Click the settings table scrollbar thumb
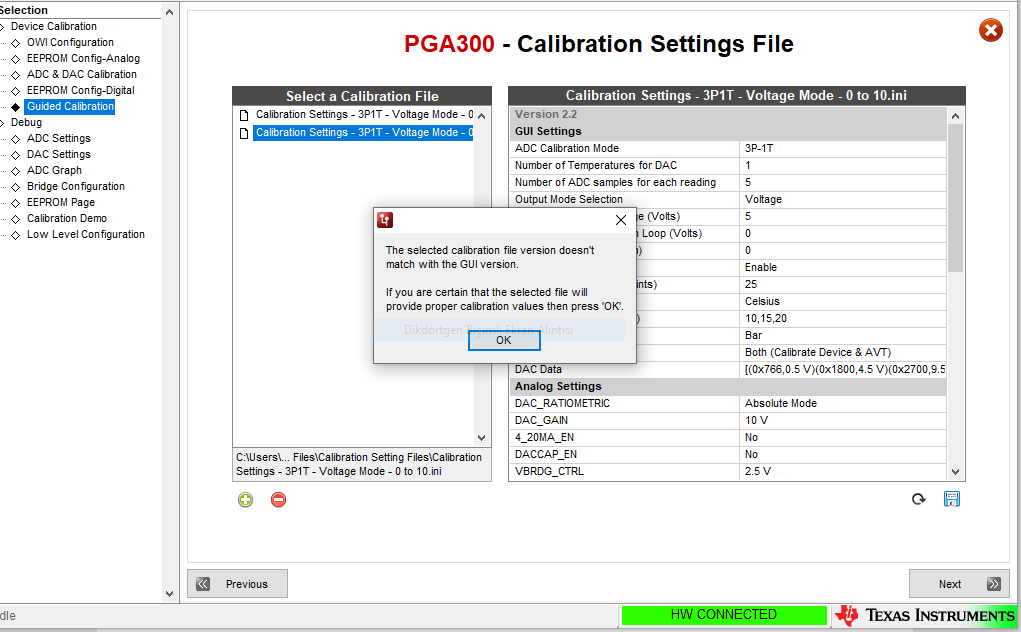Viewport: 1021px width, 632px height. (955, 198)
